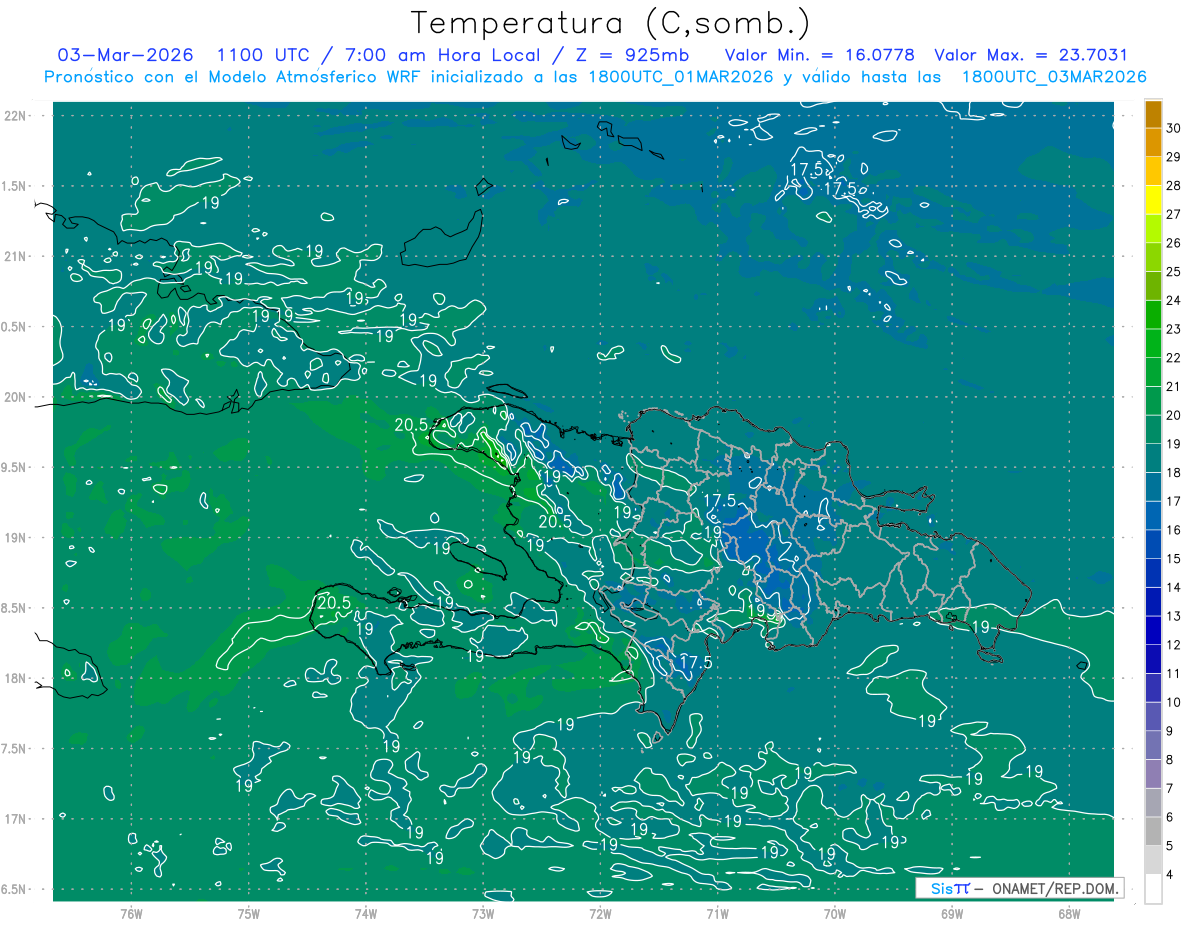Select the validity stamp "1800UTC_03MAR2026"
Viewport: 1200px width, 927px height.
(1053, 77)
